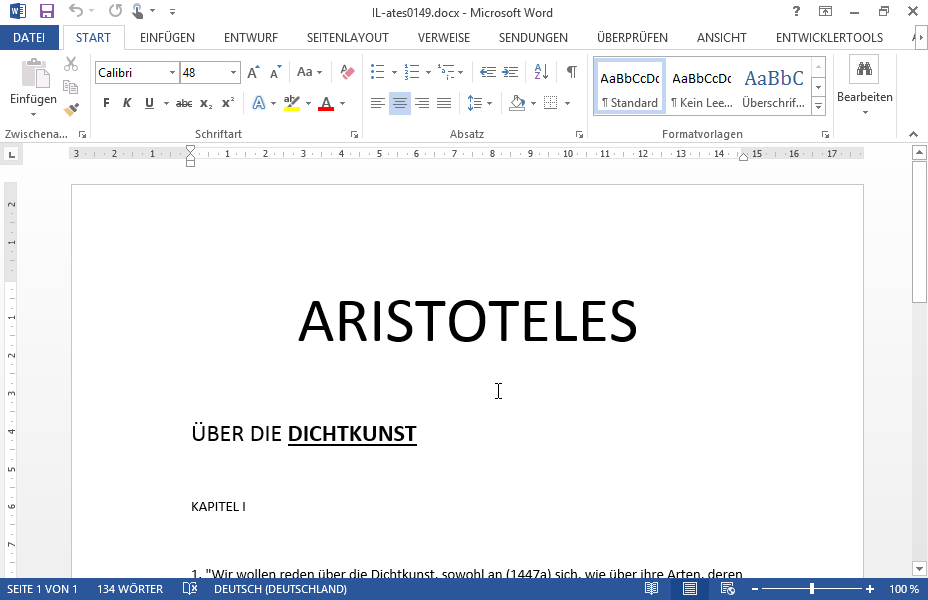Switch to the ÜBERPRÜFEN tab
The height and width of the screenshot is (600, 928).
coord(632,38)
